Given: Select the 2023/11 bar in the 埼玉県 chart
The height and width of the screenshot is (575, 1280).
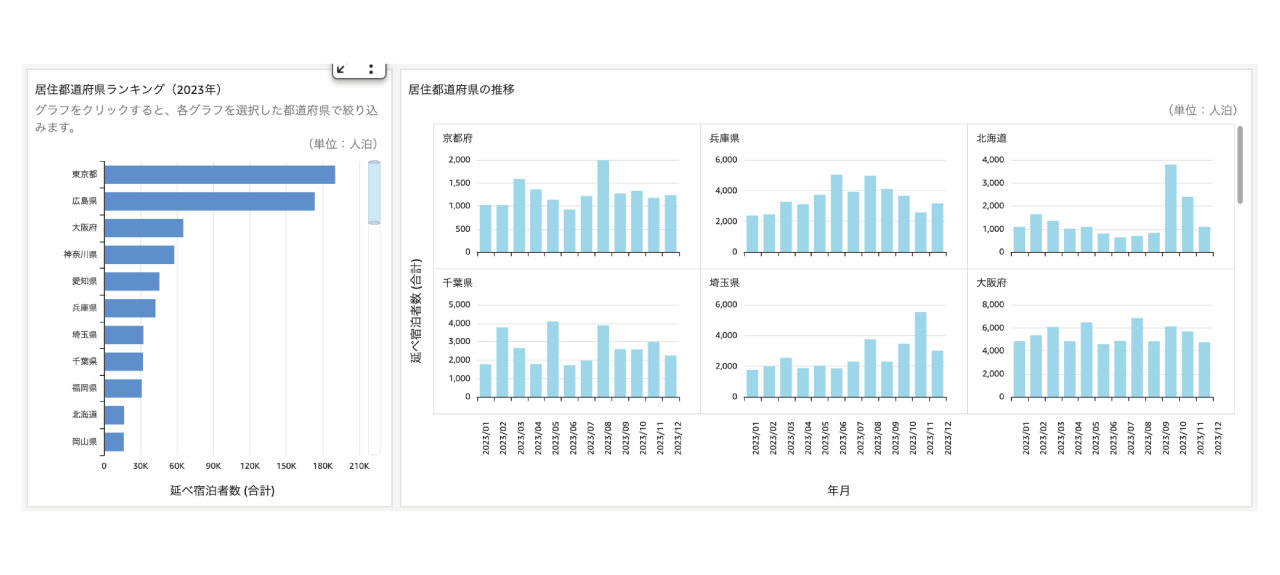Looking at the screenshot, I should 921,354.
